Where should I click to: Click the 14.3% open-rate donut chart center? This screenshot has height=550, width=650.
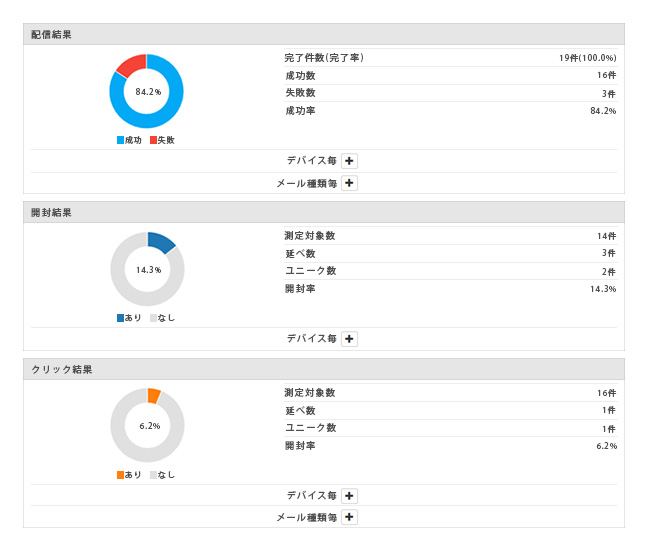(x=148, y=269)
